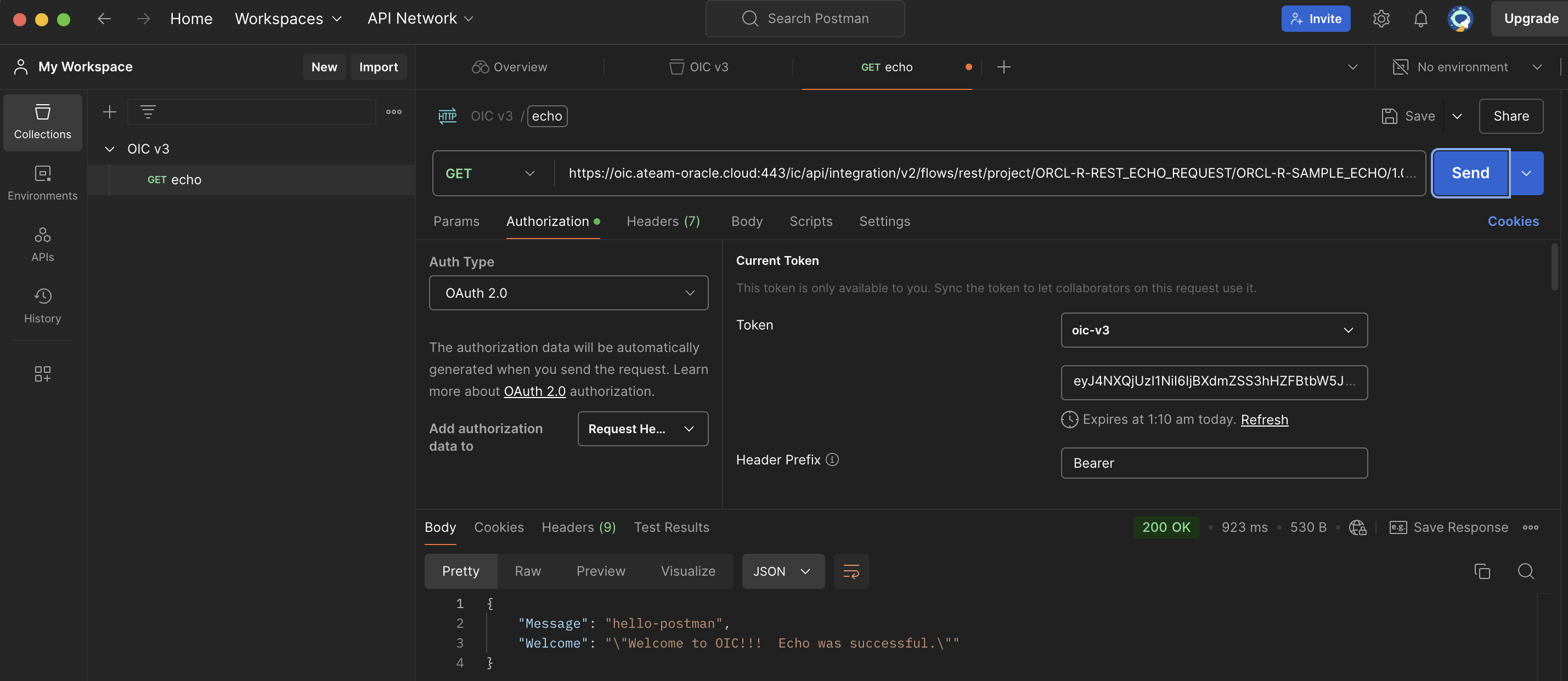The height and width of the screenshot is (681, 1568).
Task: Switch response view to Visualize
Action: 688,571
